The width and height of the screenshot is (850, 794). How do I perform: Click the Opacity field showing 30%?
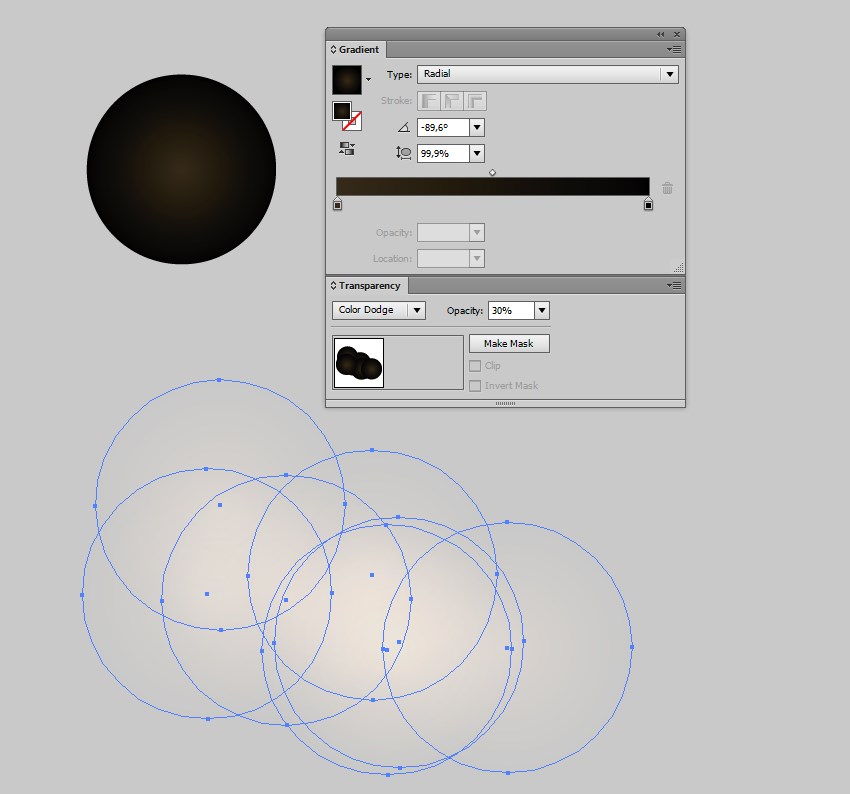tap(511, 311)
